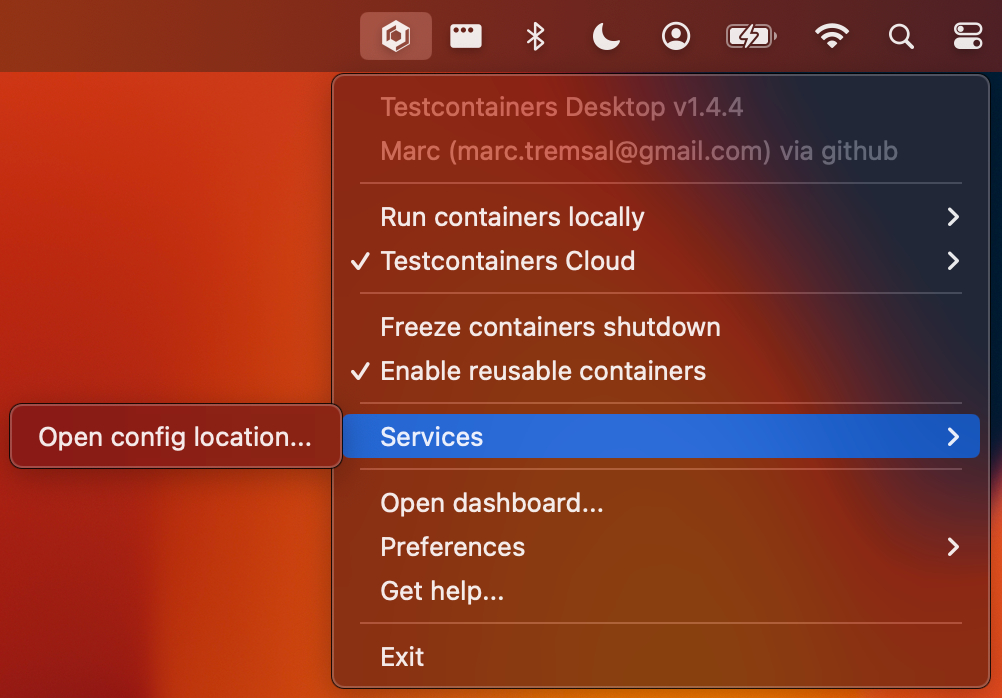This screenshot has height=698, width=1002.
Task: Open the Control Center icon
Action: point(968,36)
